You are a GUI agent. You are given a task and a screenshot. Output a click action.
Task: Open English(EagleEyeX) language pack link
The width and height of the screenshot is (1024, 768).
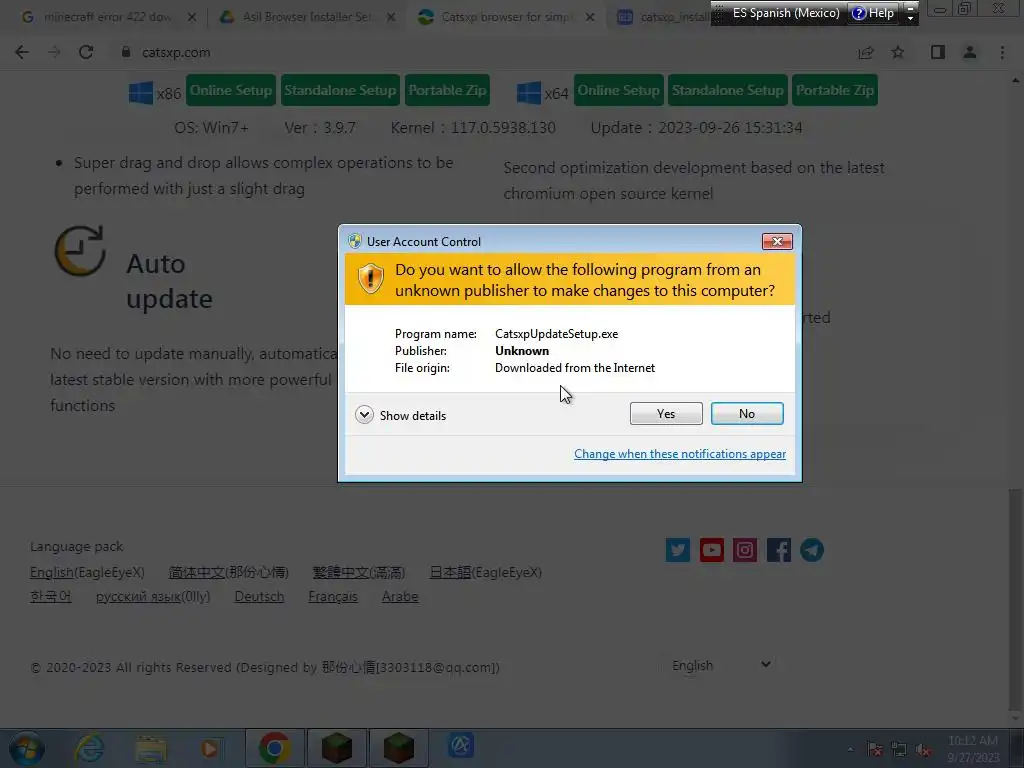click(x=87, y=572)
